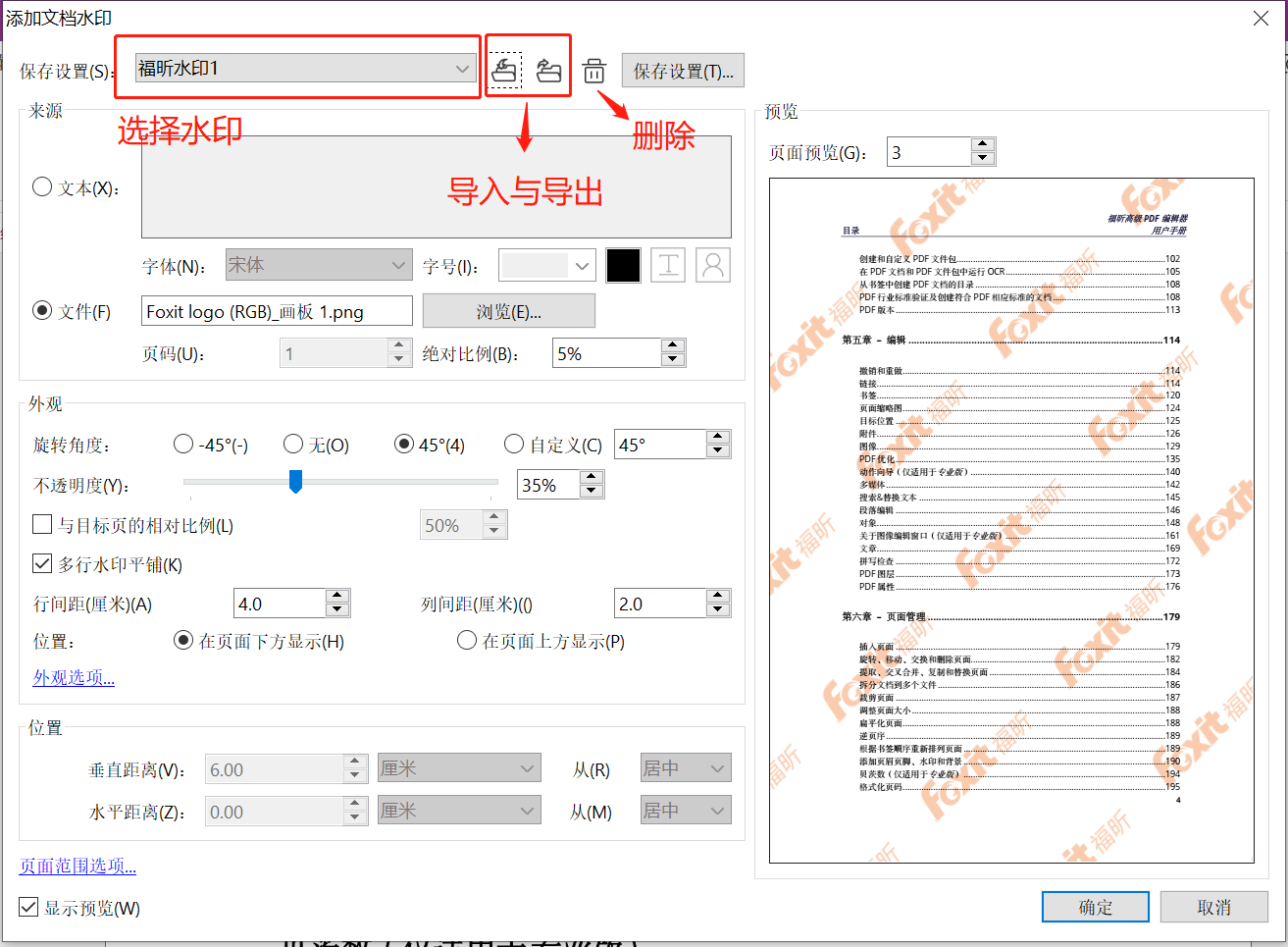Click the export watermark settings icon
Screen dimensions: 1288x947
(549, 70)
